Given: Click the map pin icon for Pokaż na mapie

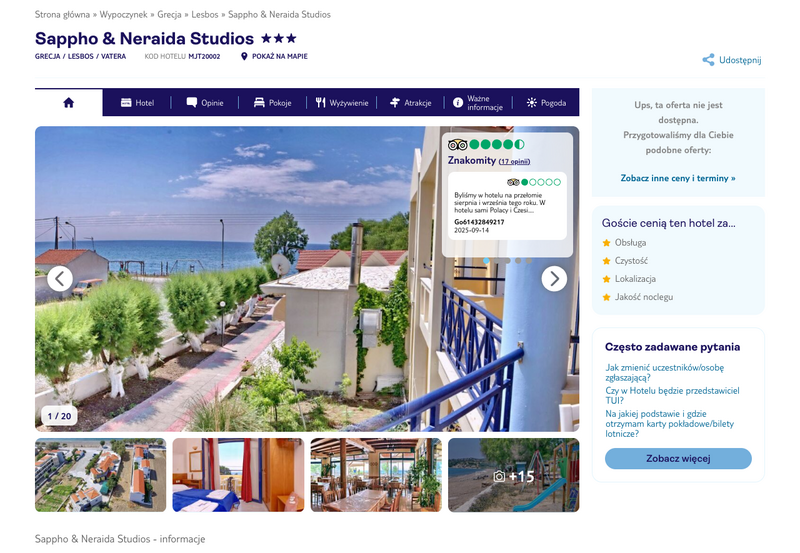Looking at the screenshot, I should 244,56.
